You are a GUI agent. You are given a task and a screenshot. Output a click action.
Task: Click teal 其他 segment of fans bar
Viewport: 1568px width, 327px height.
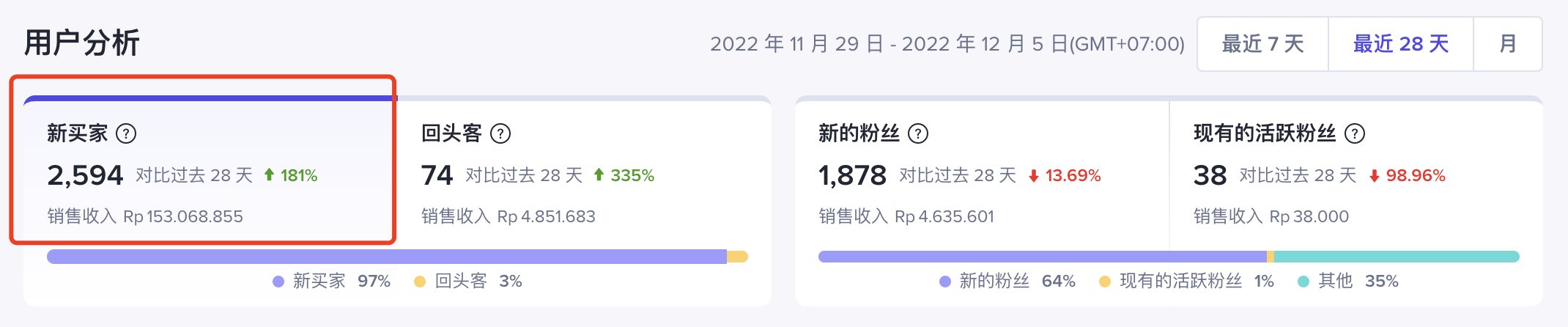click(x=1396, y=257)
